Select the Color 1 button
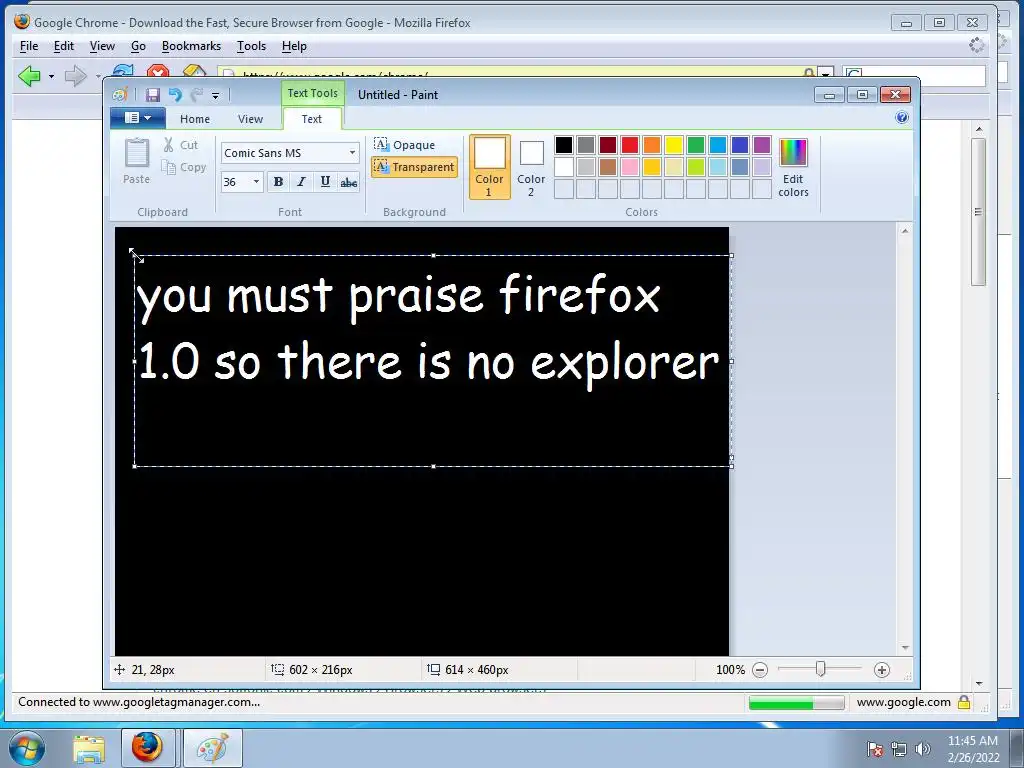The height and width of the screenshot is (768, 1024). (489, 167)
